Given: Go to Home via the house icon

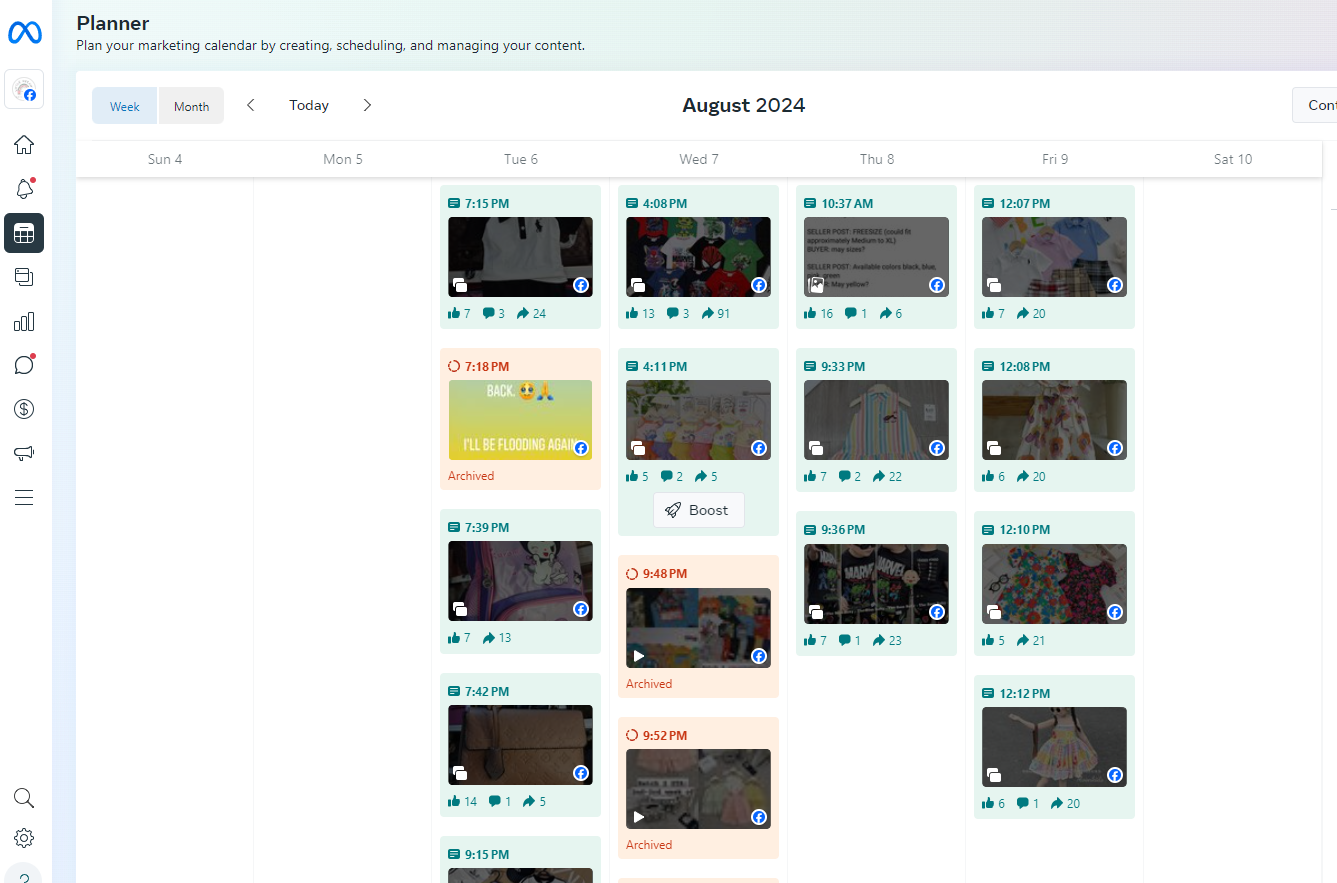Looking at the screenshot, I should point(24,145).
